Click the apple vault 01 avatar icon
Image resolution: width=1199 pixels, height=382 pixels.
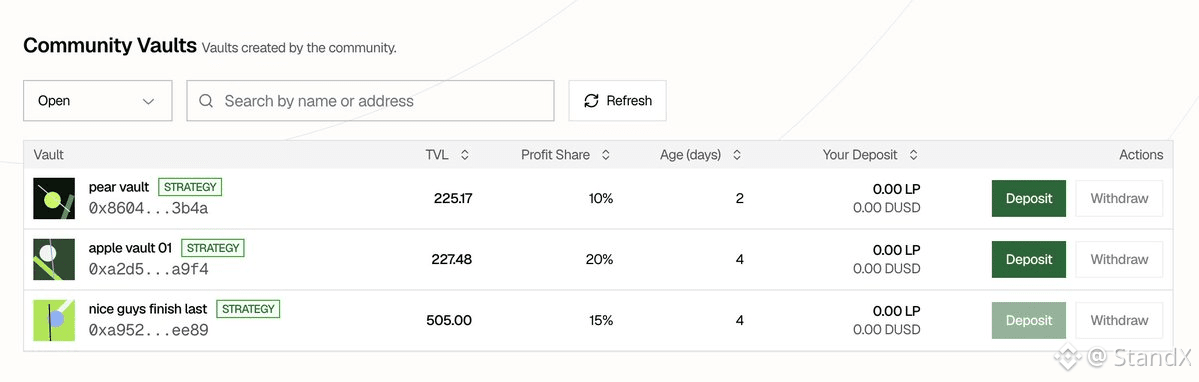[x=54, y=260]
